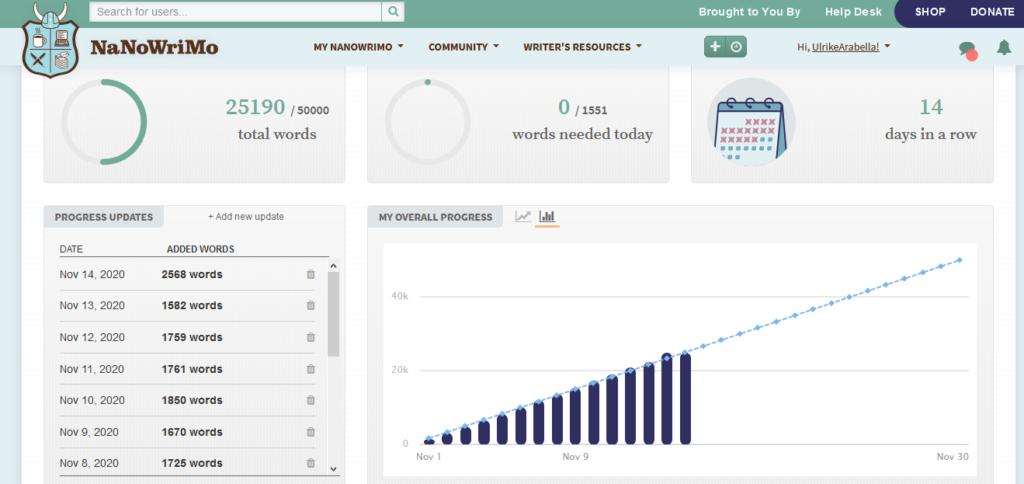This screenshot has width=1024, height=484.
Task: Expand the Community menu
Action: (464, 47)
